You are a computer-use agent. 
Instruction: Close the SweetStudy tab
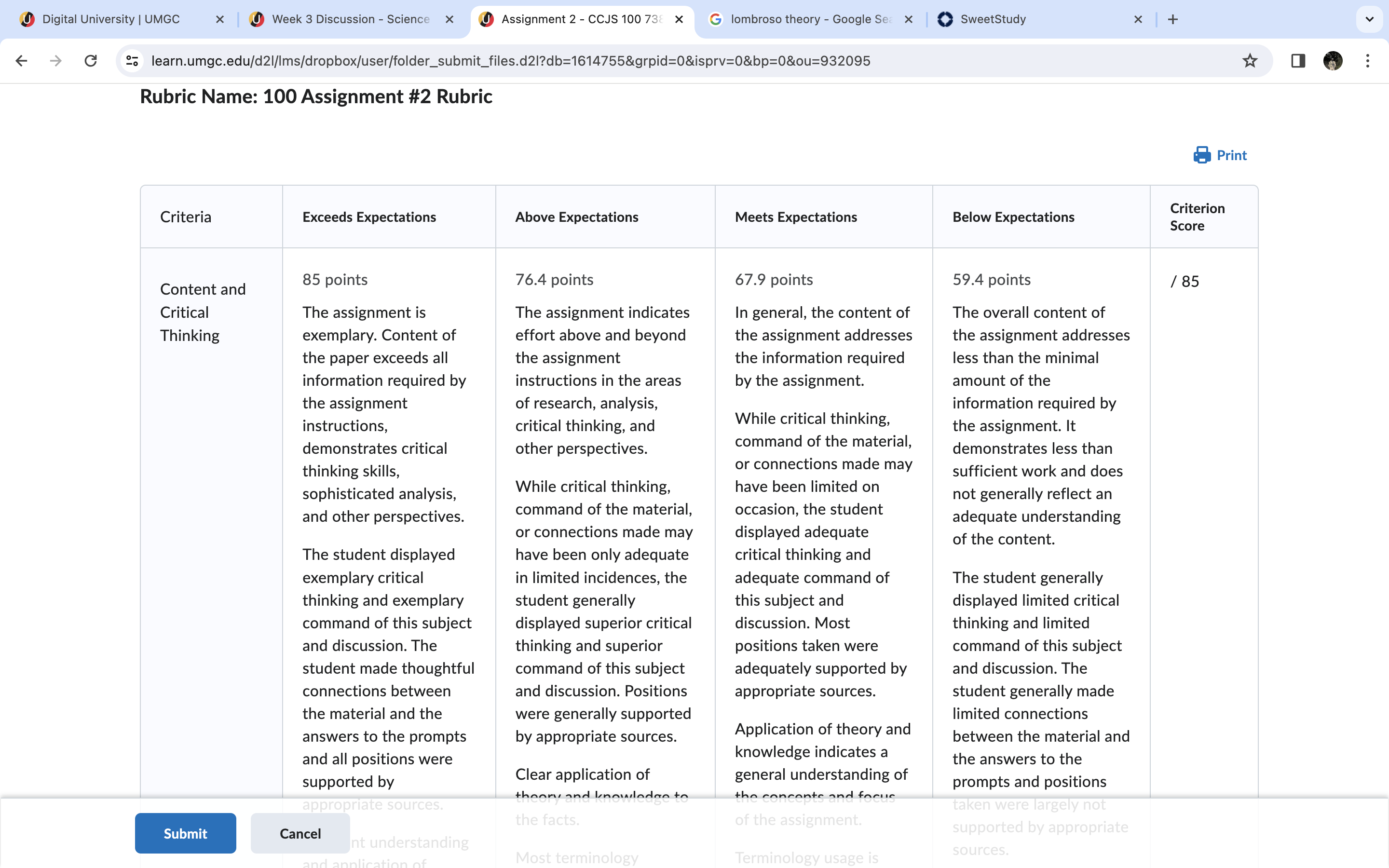pyautogui.click(x=1138, y=19)
